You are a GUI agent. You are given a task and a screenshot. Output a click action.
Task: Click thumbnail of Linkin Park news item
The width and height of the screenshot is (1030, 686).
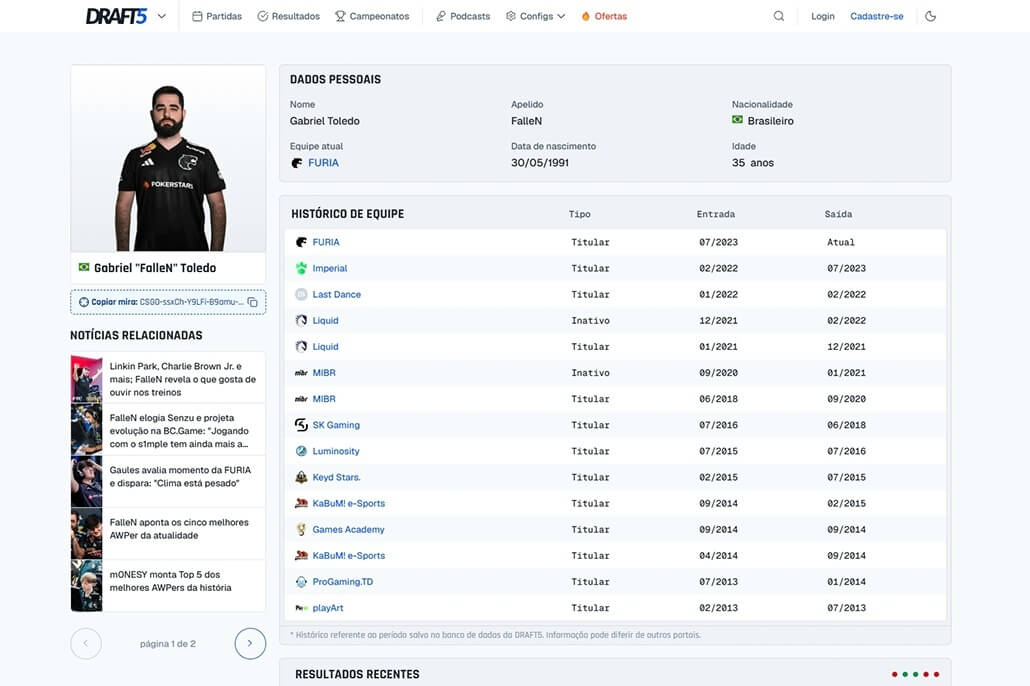tap(86, 379)
